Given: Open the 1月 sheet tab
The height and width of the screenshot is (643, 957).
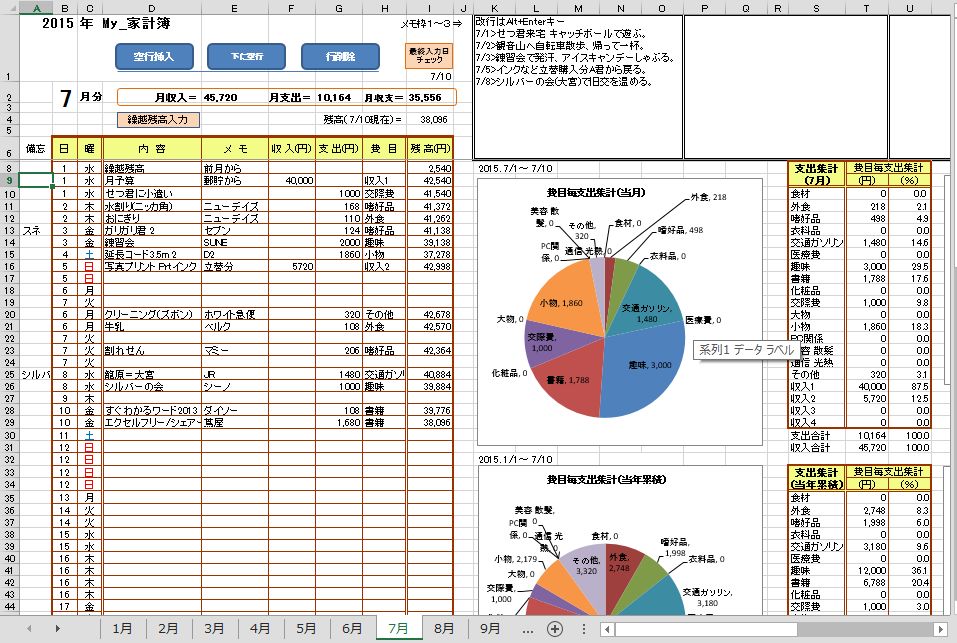Looking at the screenshot, I should coord(124,628).
